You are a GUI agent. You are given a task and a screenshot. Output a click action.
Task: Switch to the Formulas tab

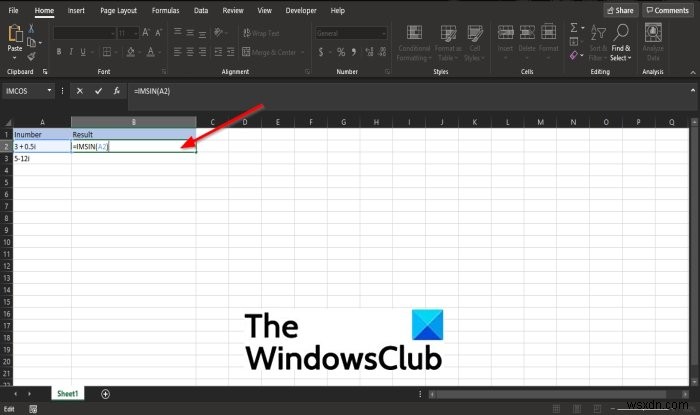coord(165,10)
